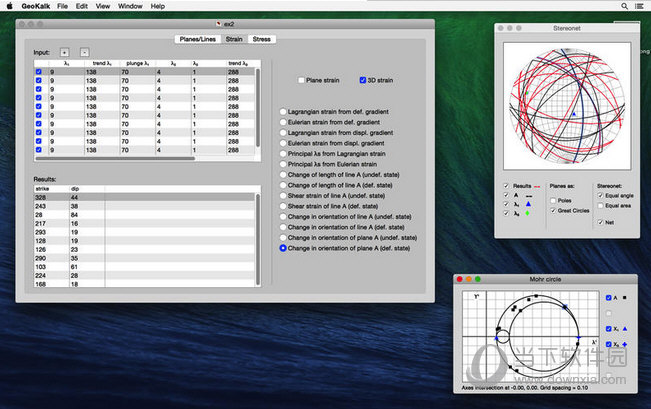Open the Window menu

pos(130,6)
